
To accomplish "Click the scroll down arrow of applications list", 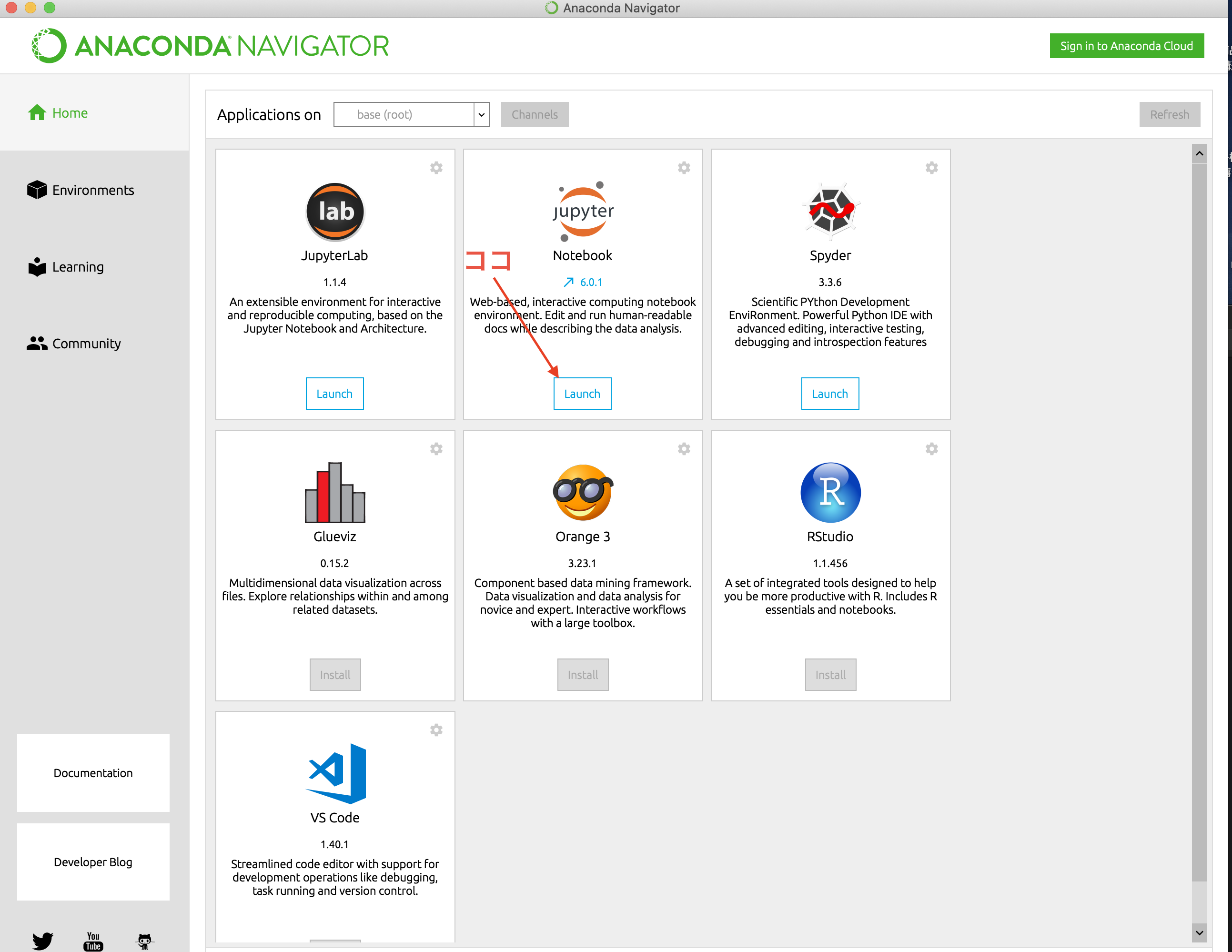I will pos(1199,933).
